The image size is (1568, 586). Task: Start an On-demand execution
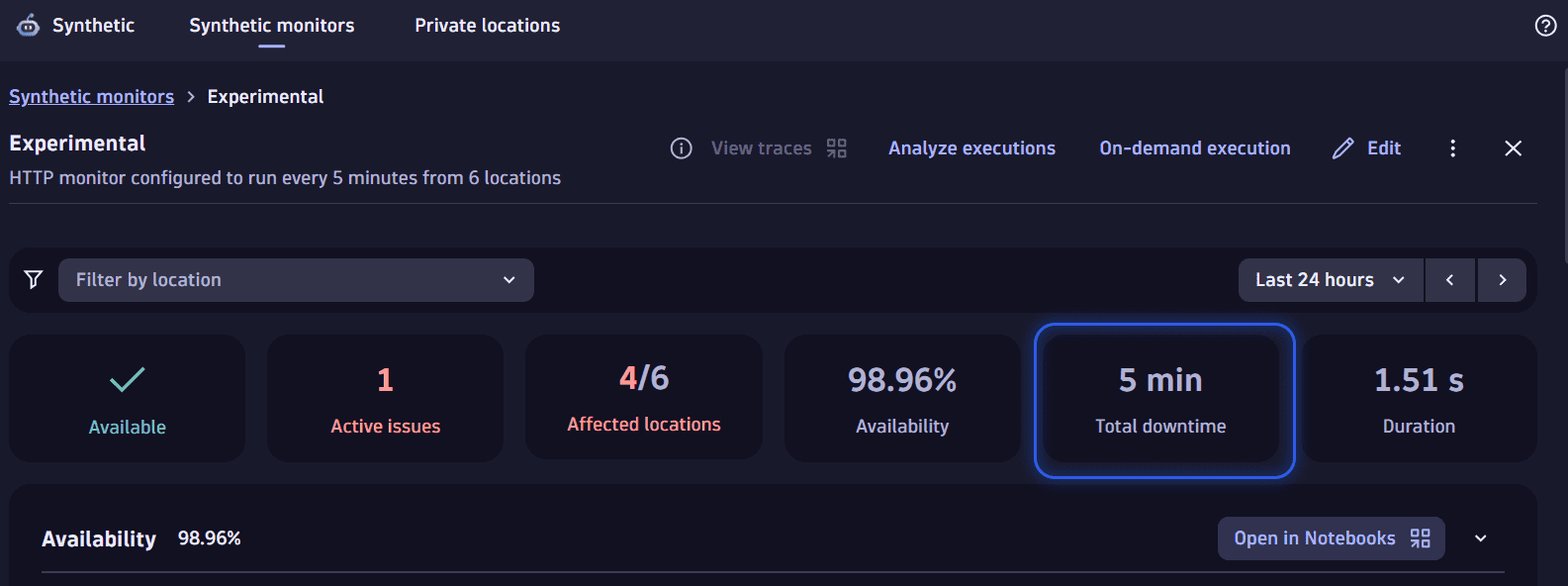(1195, 148)
